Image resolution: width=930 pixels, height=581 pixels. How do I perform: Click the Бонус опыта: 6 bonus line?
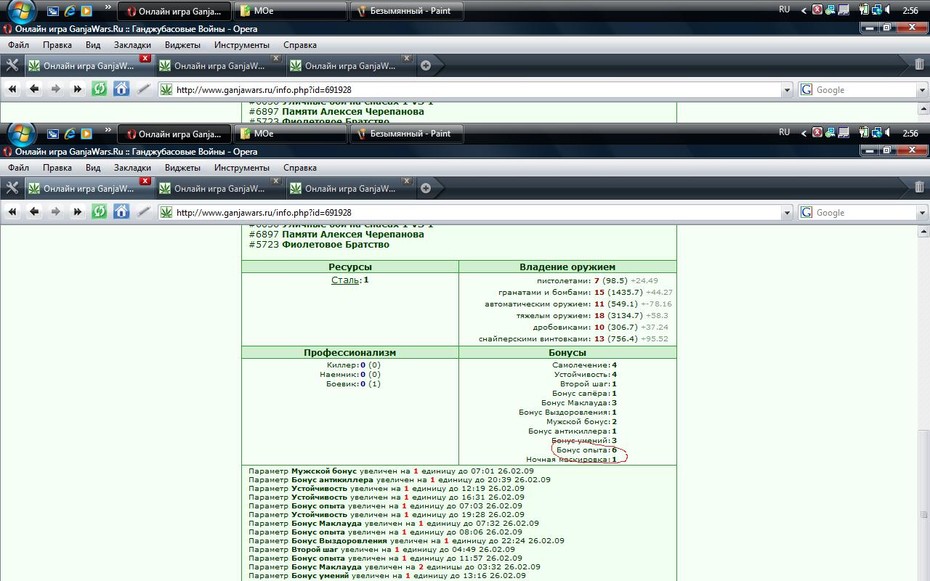(587, 450)
